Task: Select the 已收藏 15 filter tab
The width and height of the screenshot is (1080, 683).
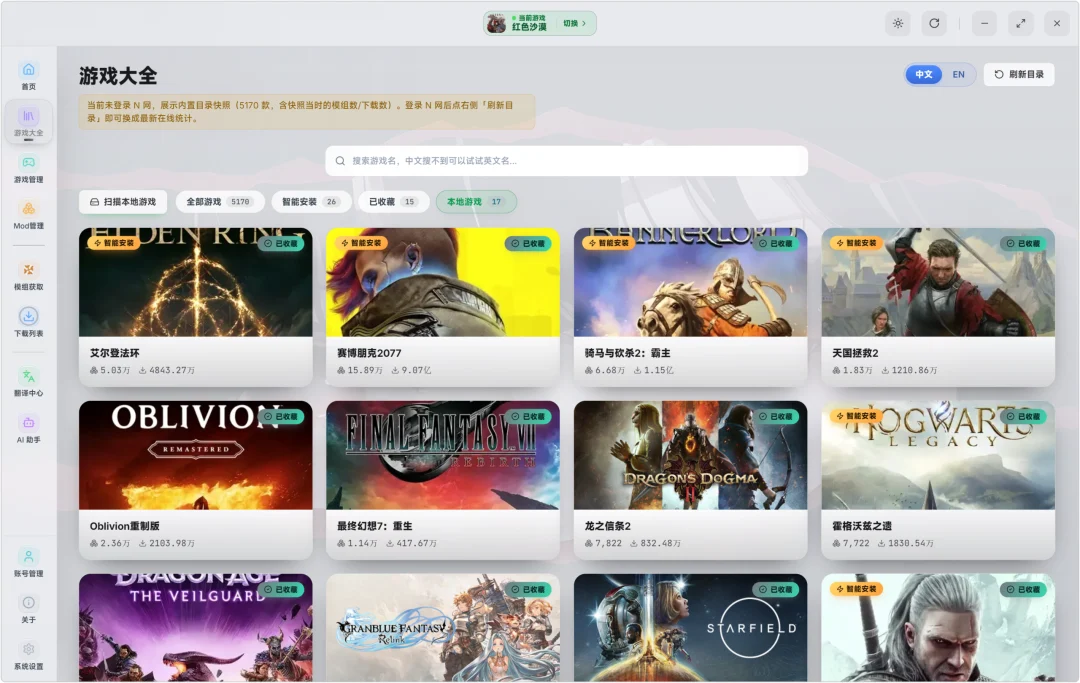Action: click(x=393, y=202)
